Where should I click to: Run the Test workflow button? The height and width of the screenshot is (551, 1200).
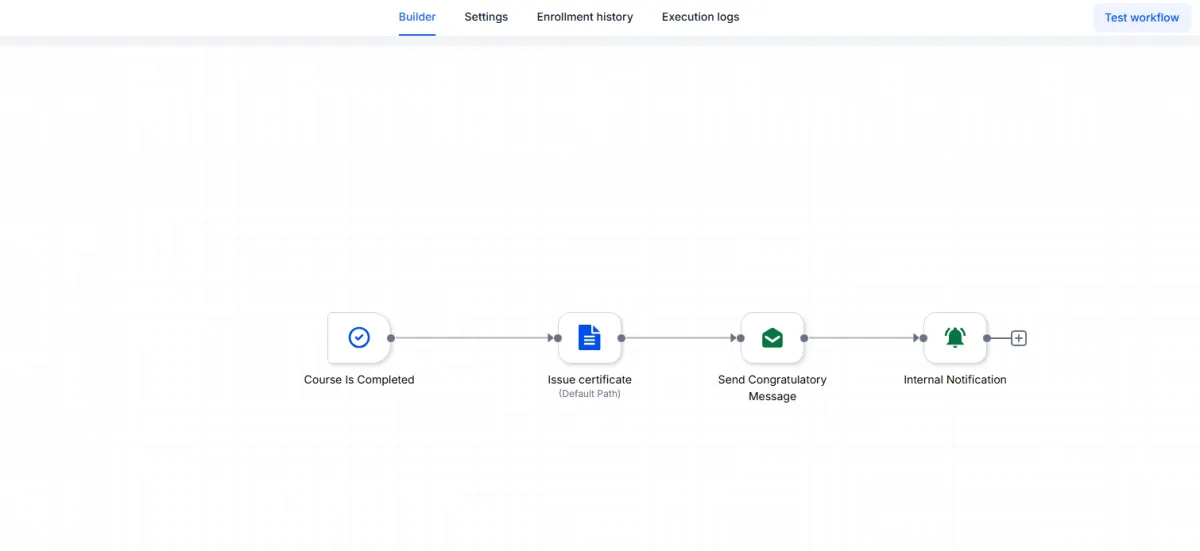1142,17
